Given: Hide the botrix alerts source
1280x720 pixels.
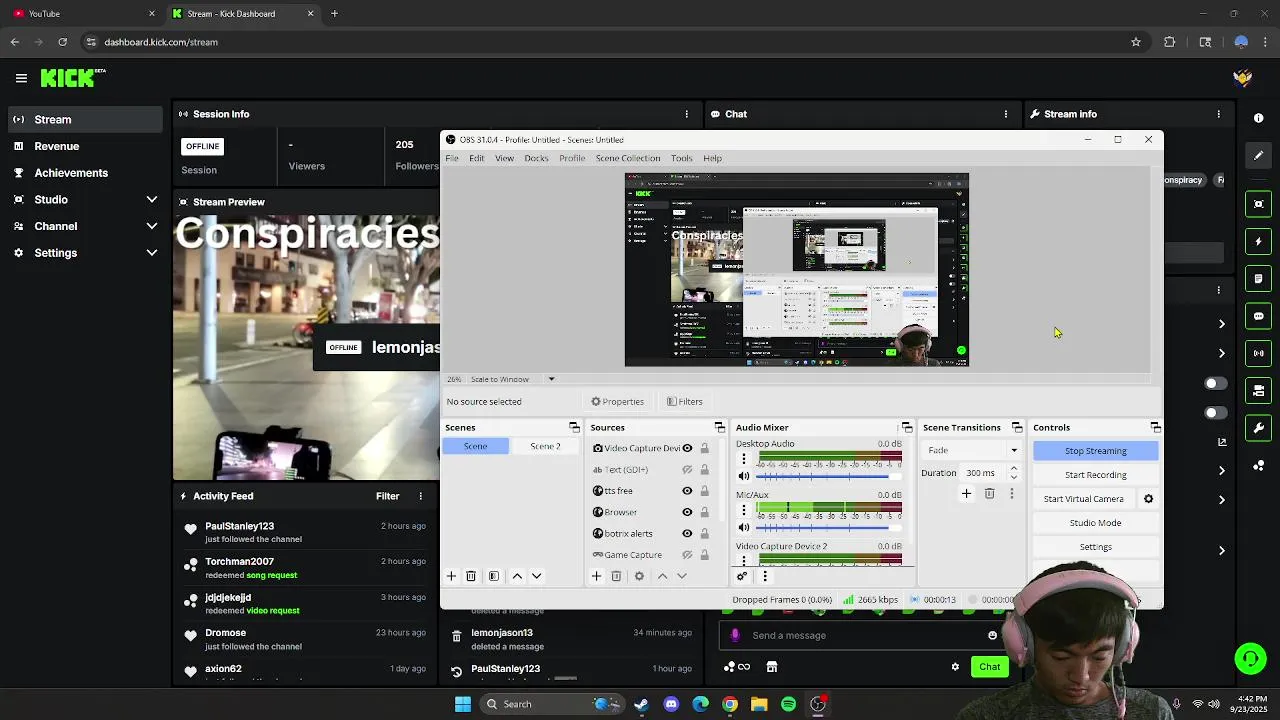Looking at the screenshot, I should click(x=687, y=534).
